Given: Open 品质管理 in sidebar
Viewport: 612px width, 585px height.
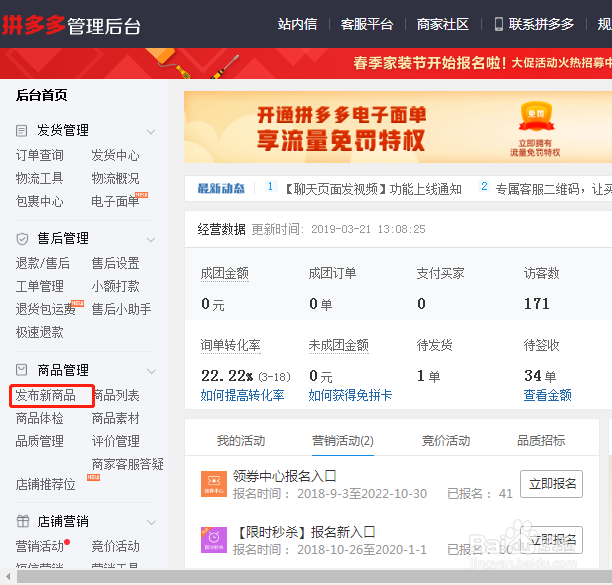Looking at the screenshot, I should click(x=39, y=441).
